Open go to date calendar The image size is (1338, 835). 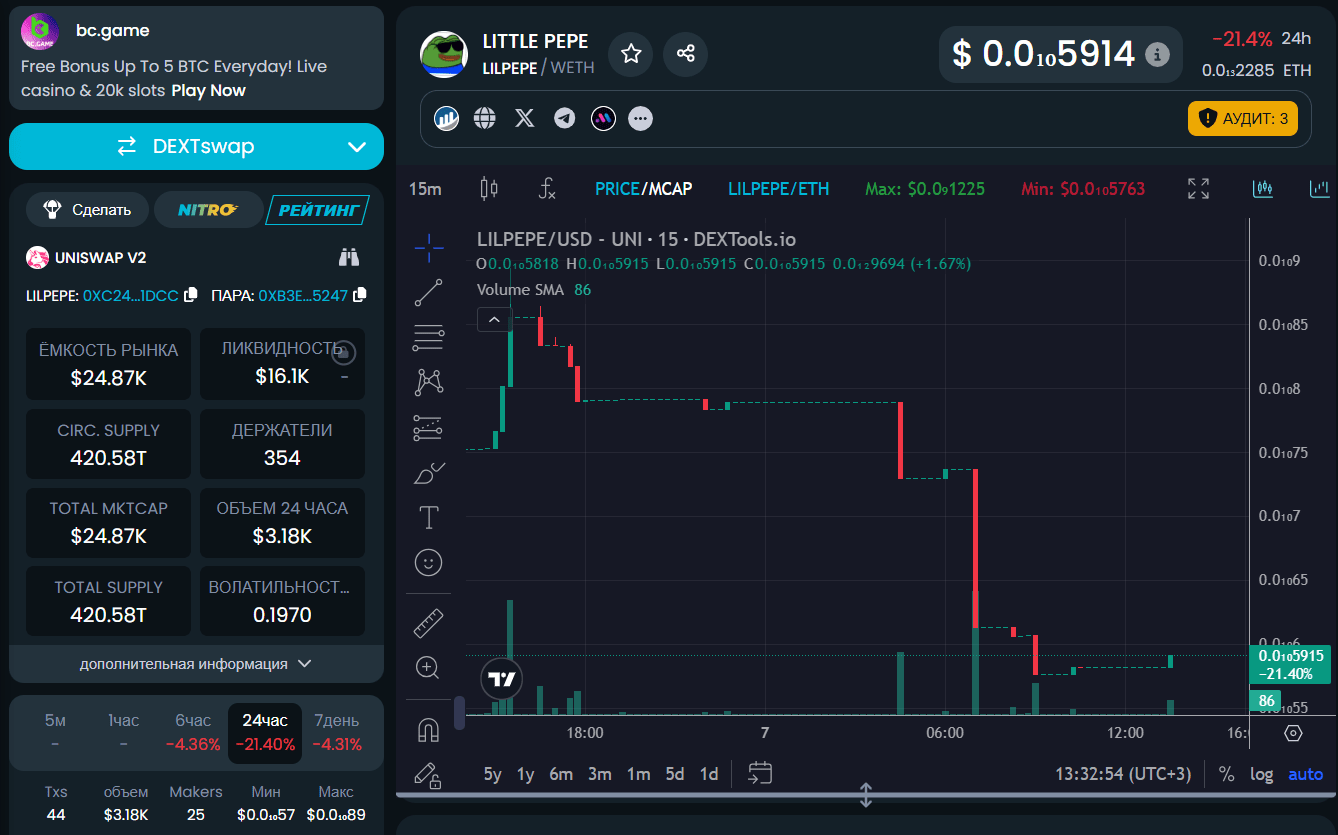(761, 773)
